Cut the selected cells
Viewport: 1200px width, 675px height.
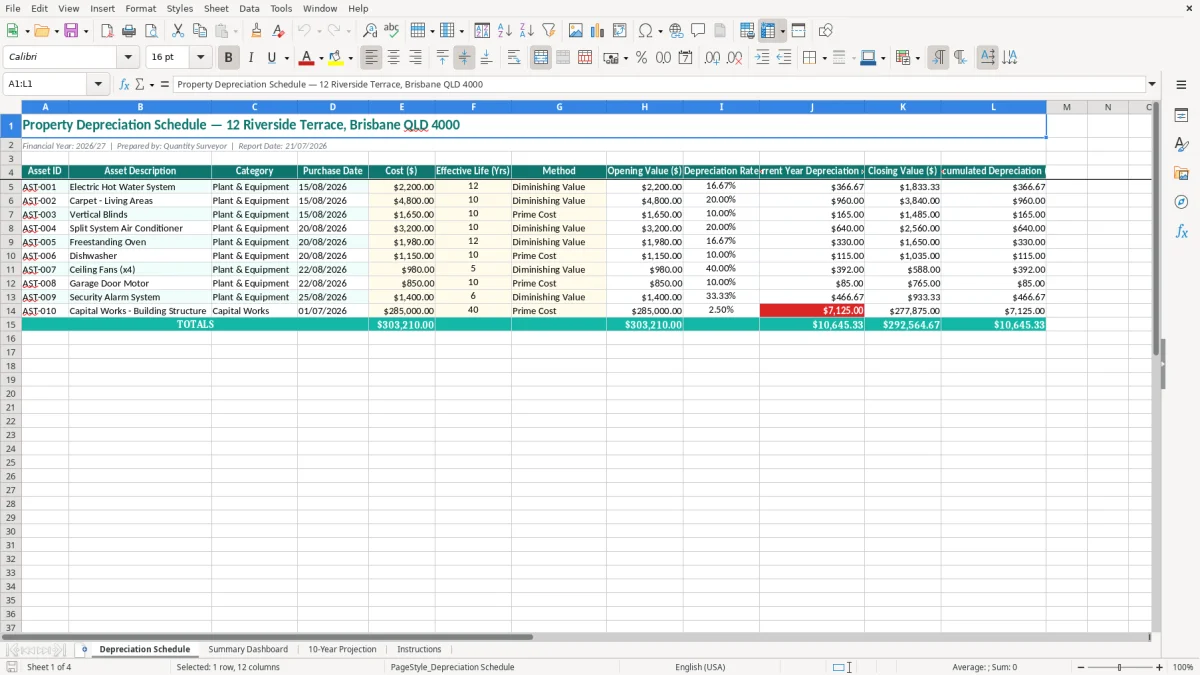(x=178, y=31)
